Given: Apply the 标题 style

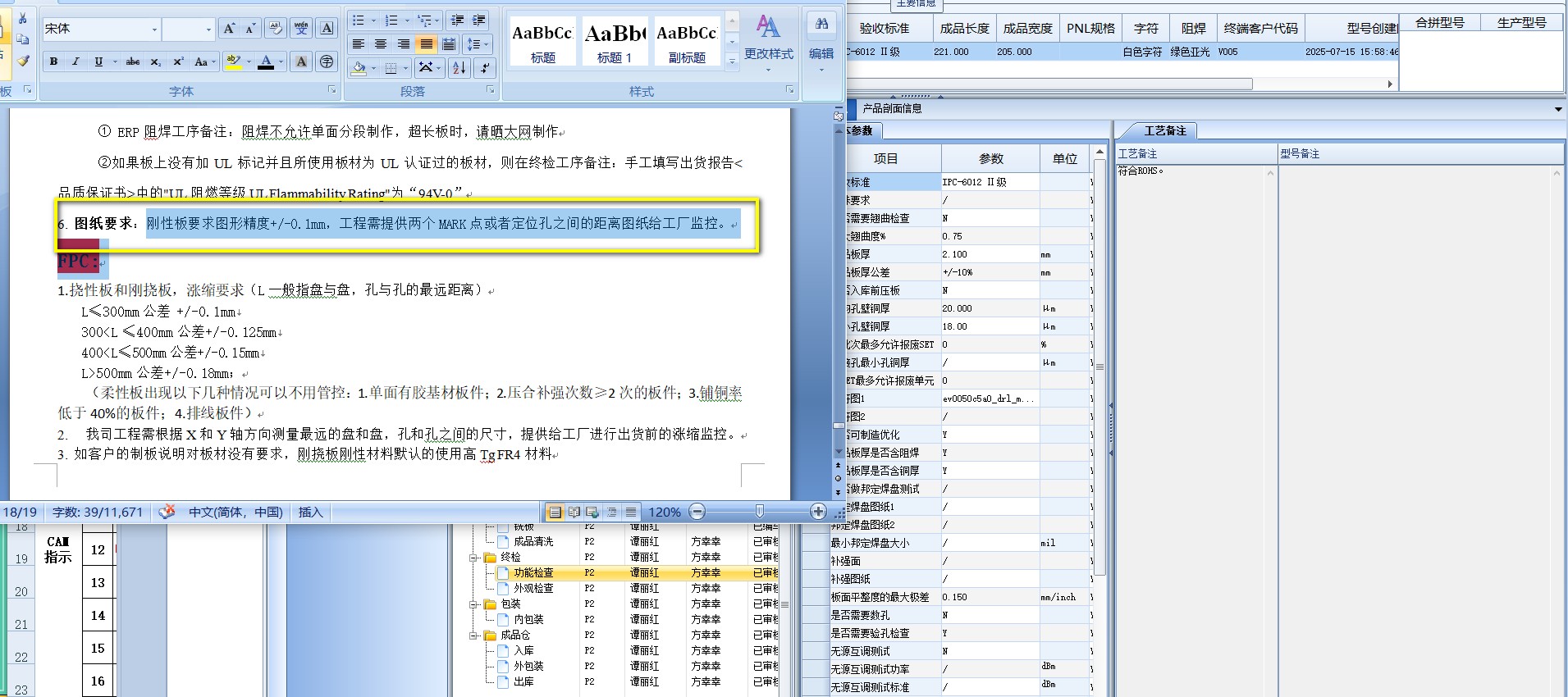Looking at the screenshot, I should click(x=542, y=41).
